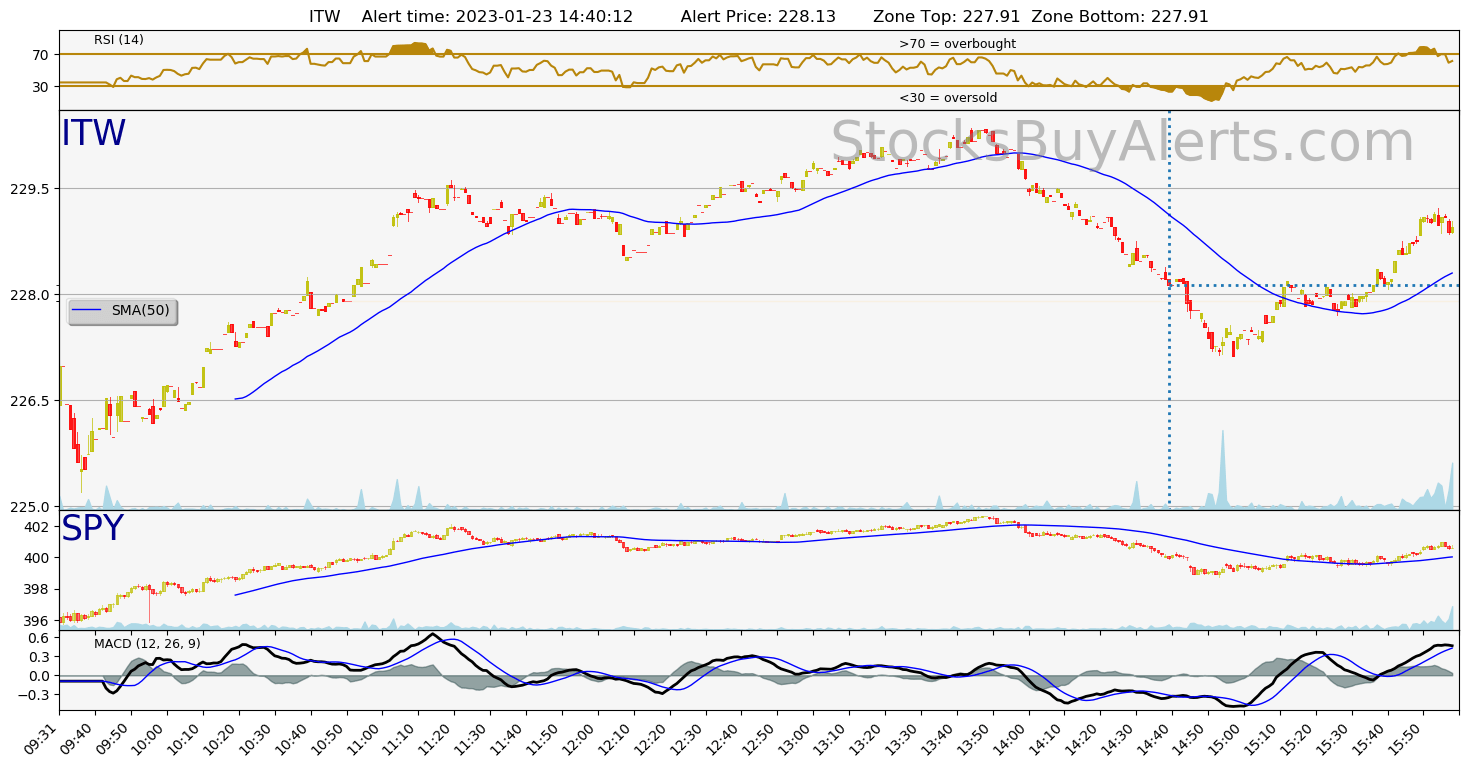This screenshot has width=1474, height=768.
Task: Click the SMA(50) legend box
Action: [122, 311]
